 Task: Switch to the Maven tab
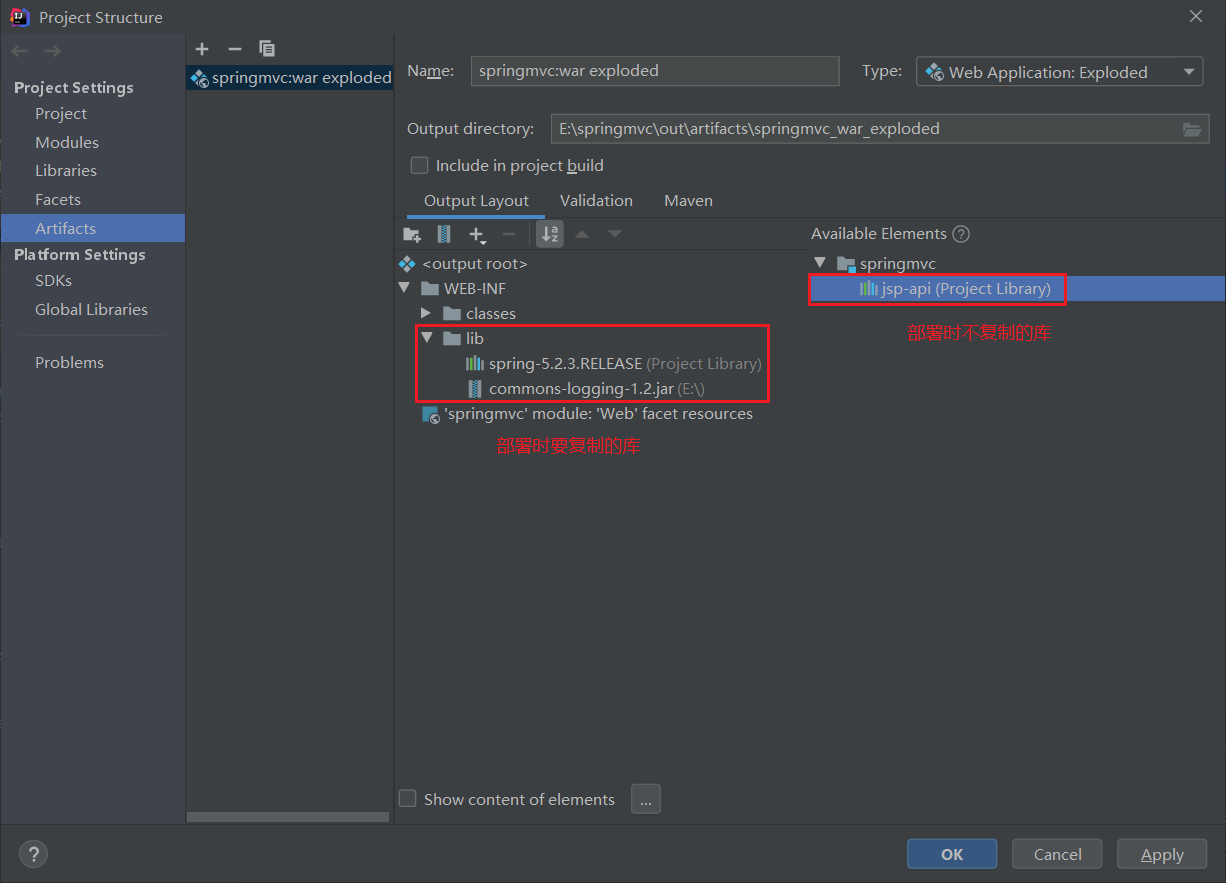pos(688,201)
